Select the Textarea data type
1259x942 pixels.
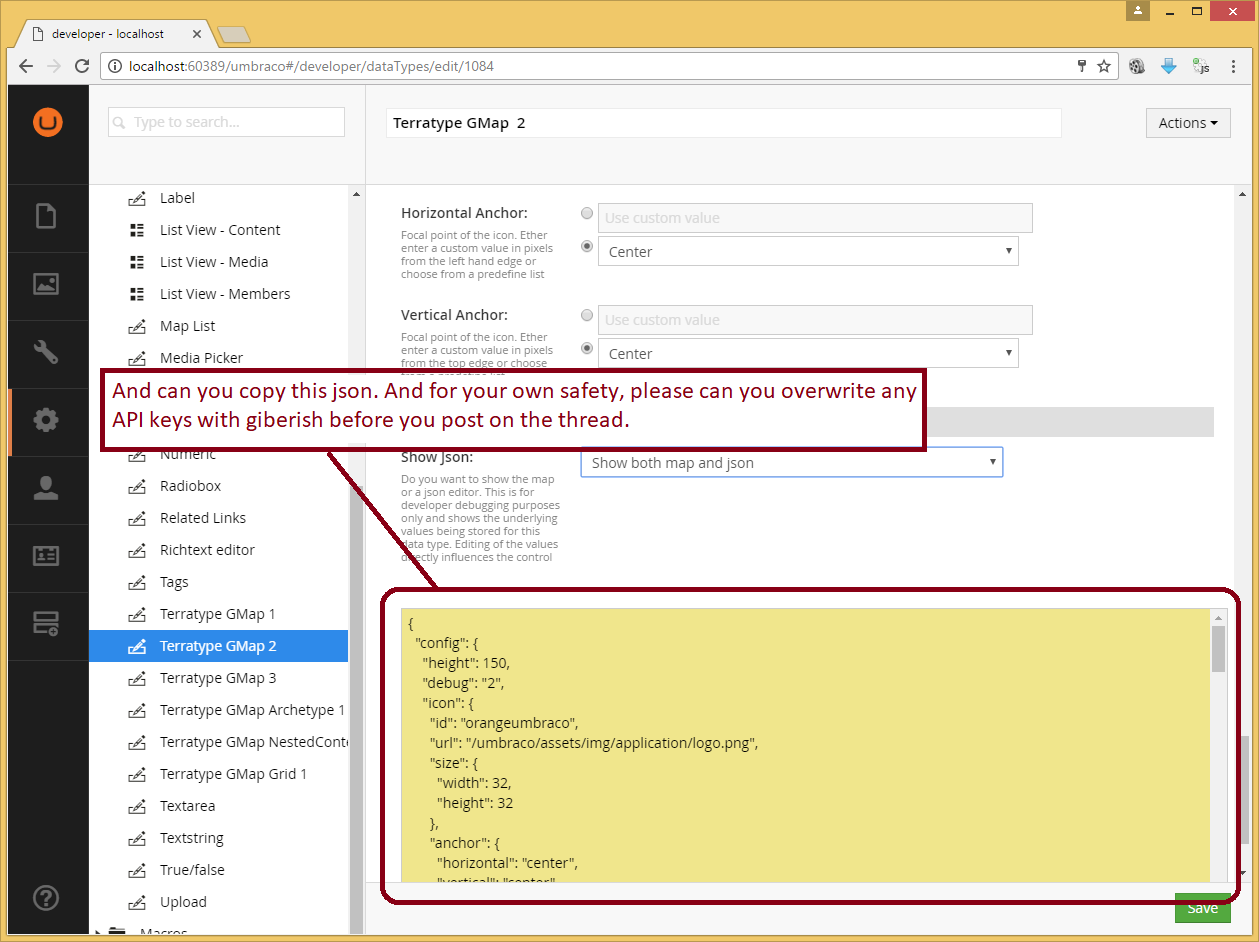[187, 806]
